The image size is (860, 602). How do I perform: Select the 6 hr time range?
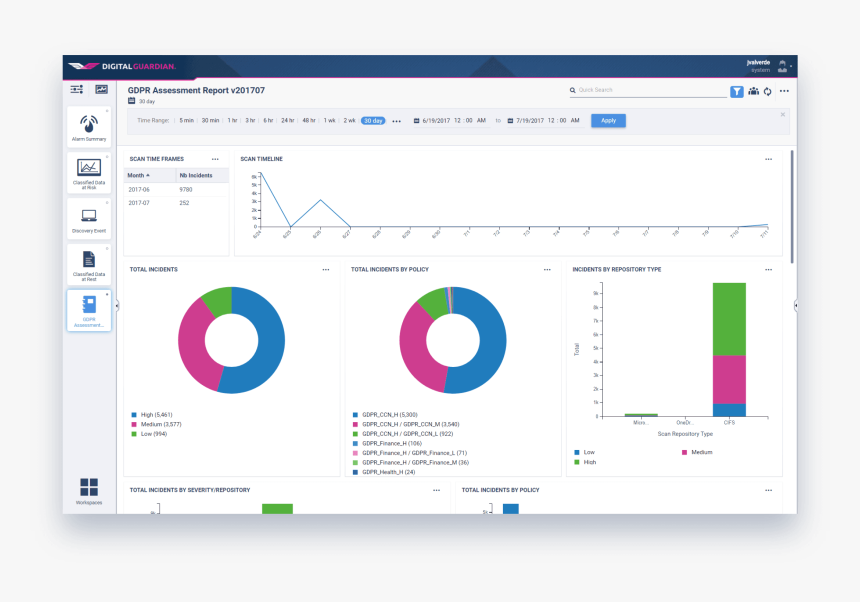pyautogui.click(x=268, y=121)
